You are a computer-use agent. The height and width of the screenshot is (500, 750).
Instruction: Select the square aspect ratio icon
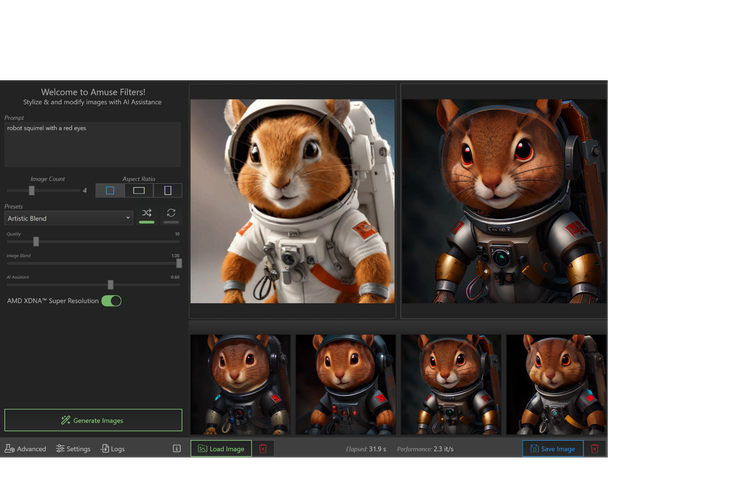110,190
